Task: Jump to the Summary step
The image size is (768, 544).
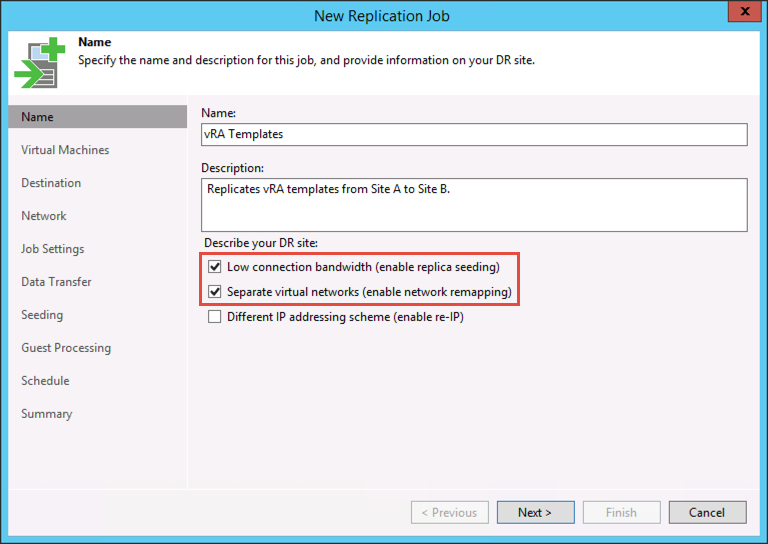Action: coord(47,414)
